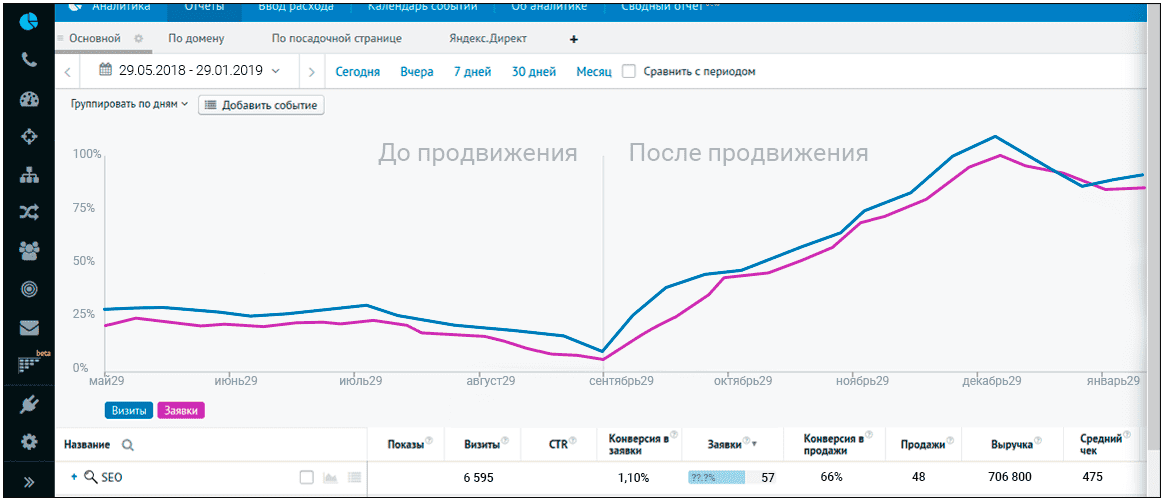
Task: Open Группировать по дням dropdown
Action: click(130, 105)
